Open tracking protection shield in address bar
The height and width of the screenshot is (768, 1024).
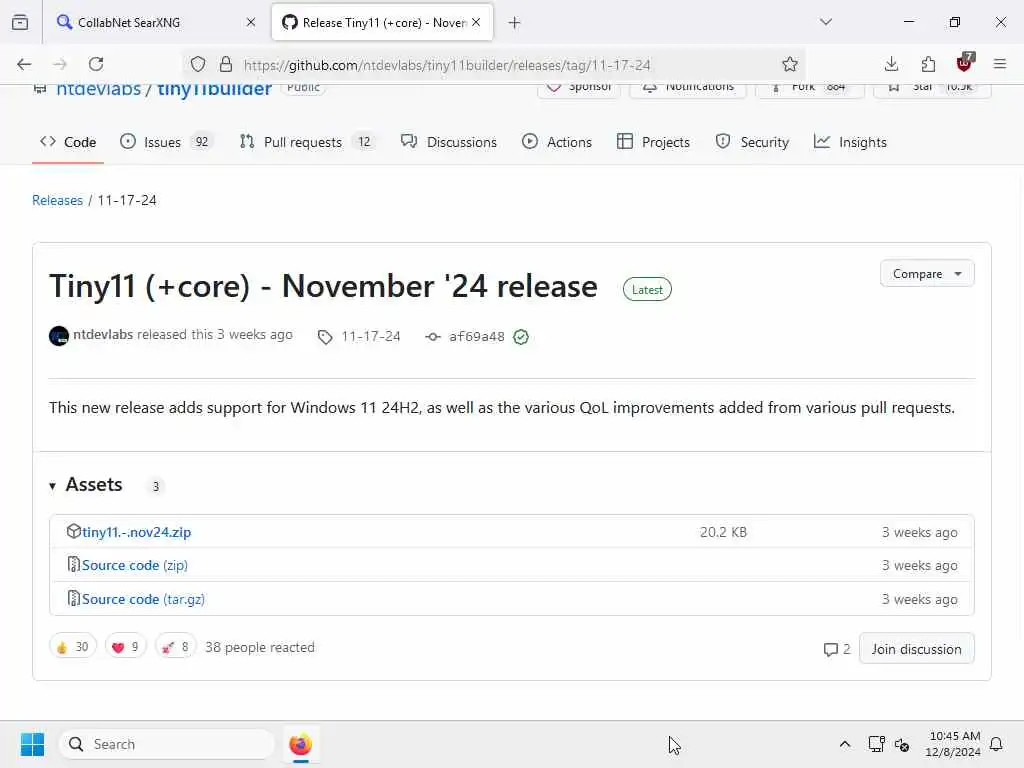198,64
